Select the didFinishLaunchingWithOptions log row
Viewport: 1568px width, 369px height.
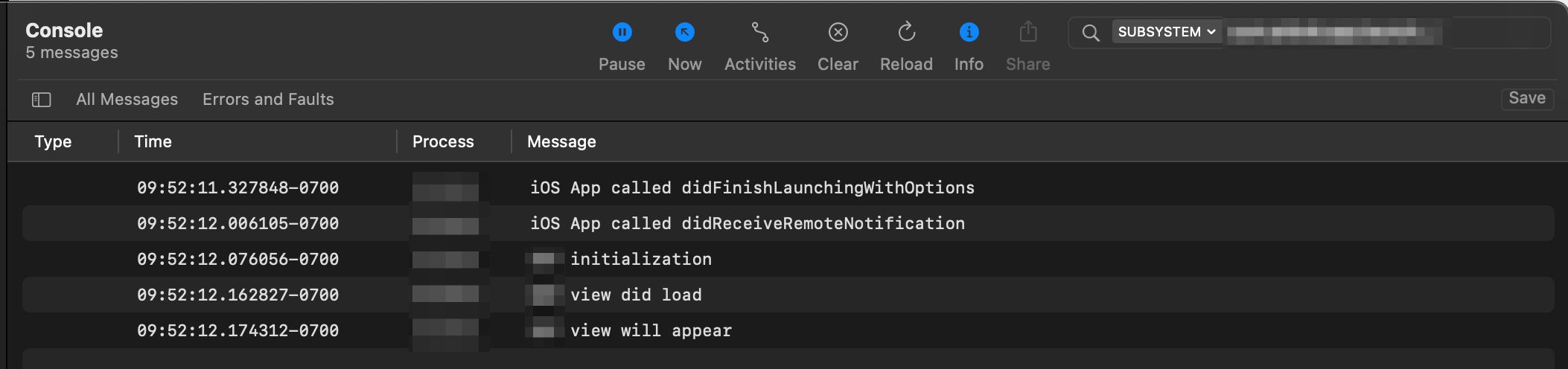[752, 187]
